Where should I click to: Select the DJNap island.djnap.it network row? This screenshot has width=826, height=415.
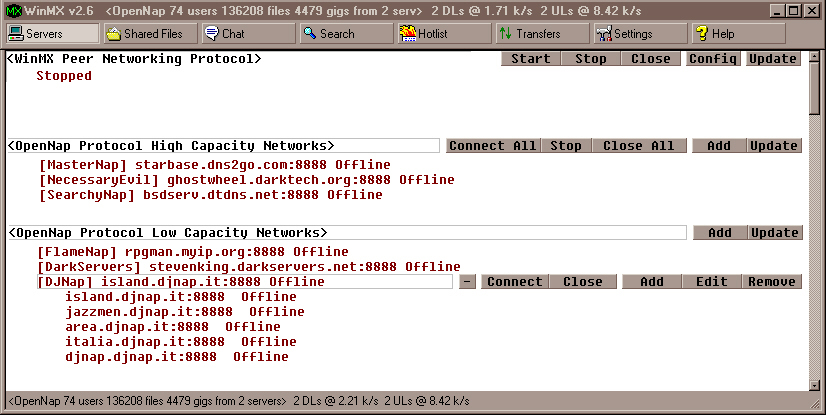(245, 282)
